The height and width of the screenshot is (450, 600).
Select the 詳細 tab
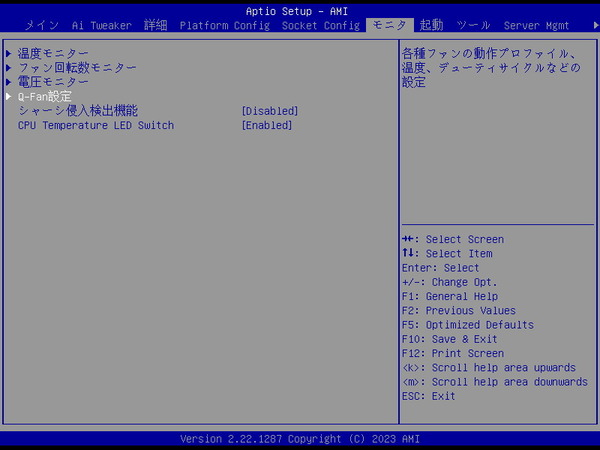(155, 24)
